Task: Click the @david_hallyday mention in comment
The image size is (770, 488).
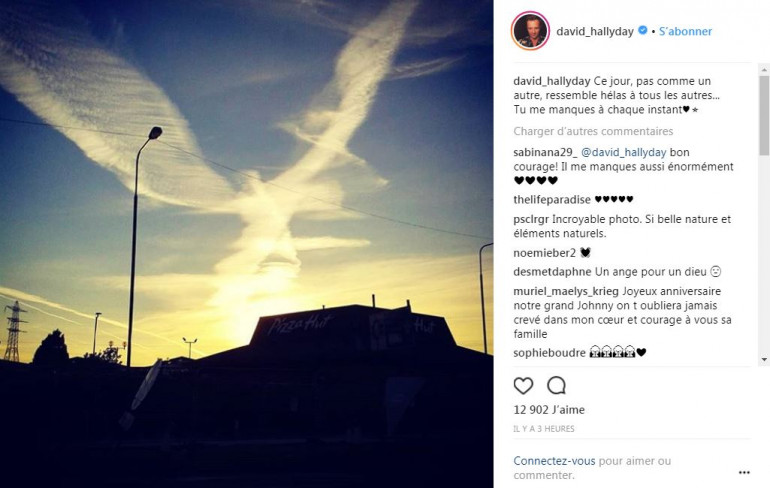Action: point(624,152)
